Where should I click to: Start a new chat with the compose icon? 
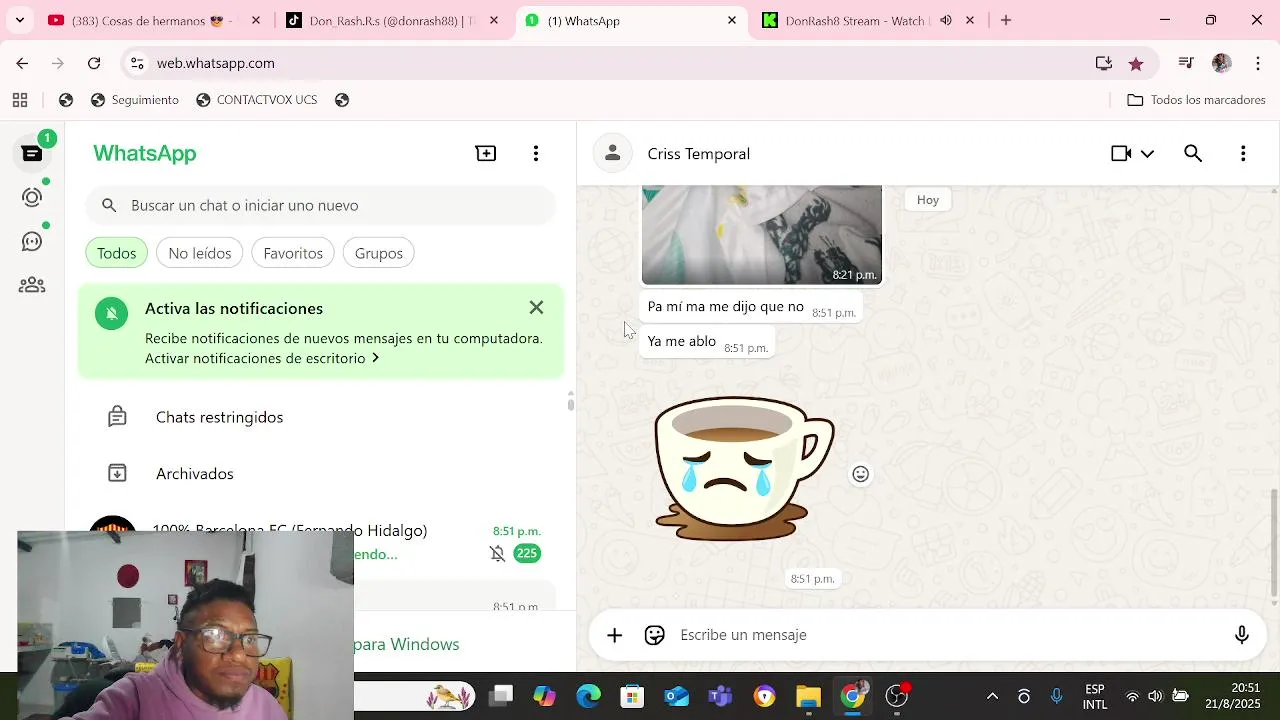pyautogui.click(x=486, y=153)
